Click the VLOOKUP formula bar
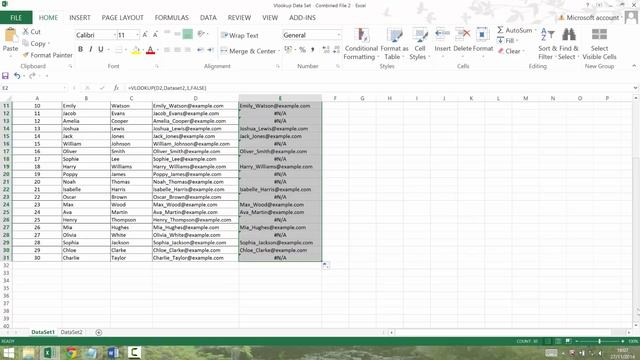640x360 pixels. (x=379, y=88)
